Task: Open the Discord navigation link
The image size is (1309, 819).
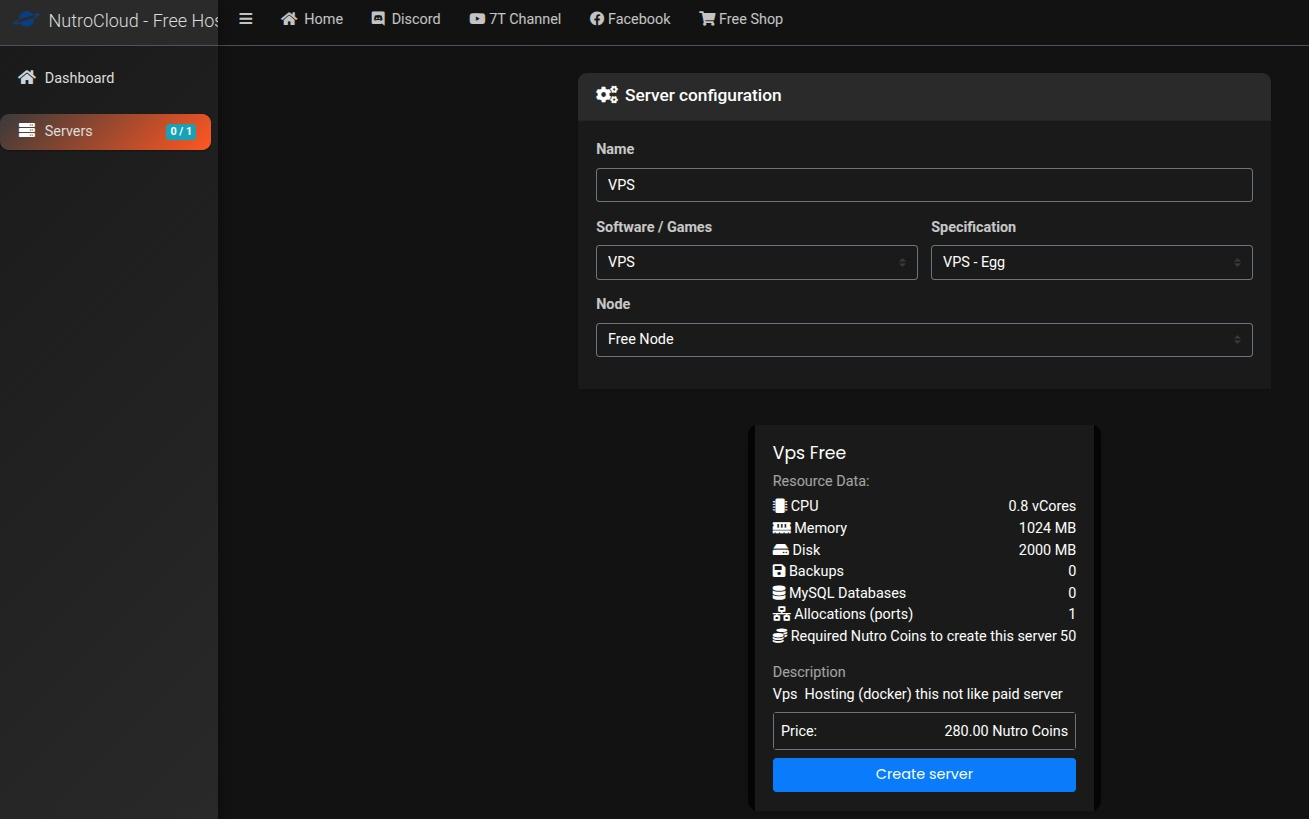Action: click(x=406, y=19)
